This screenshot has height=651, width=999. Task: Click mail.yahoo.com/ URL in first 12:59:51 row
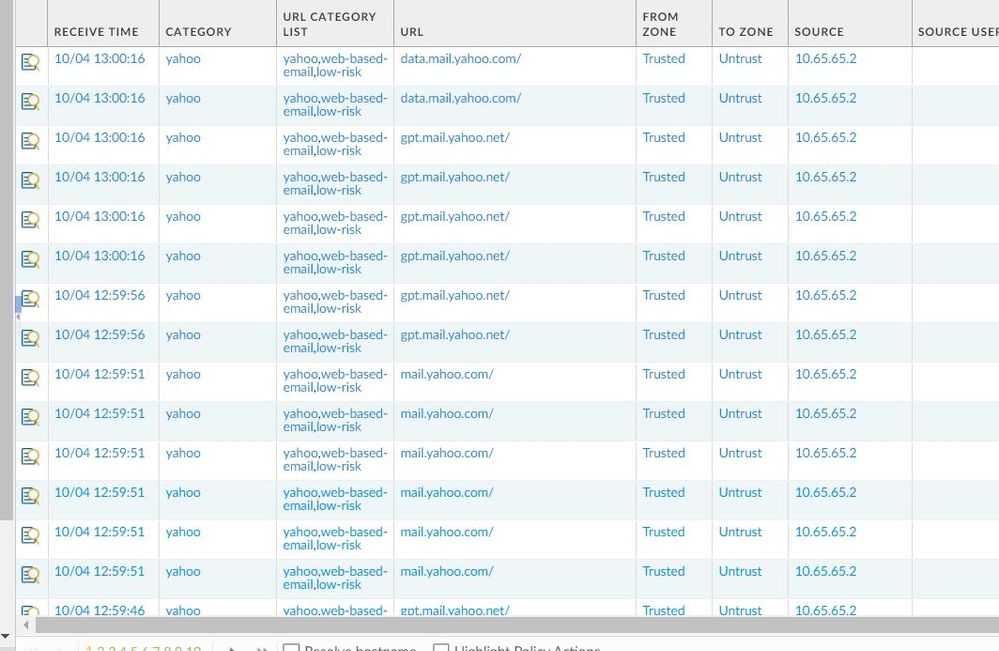[x=447, y=375]
